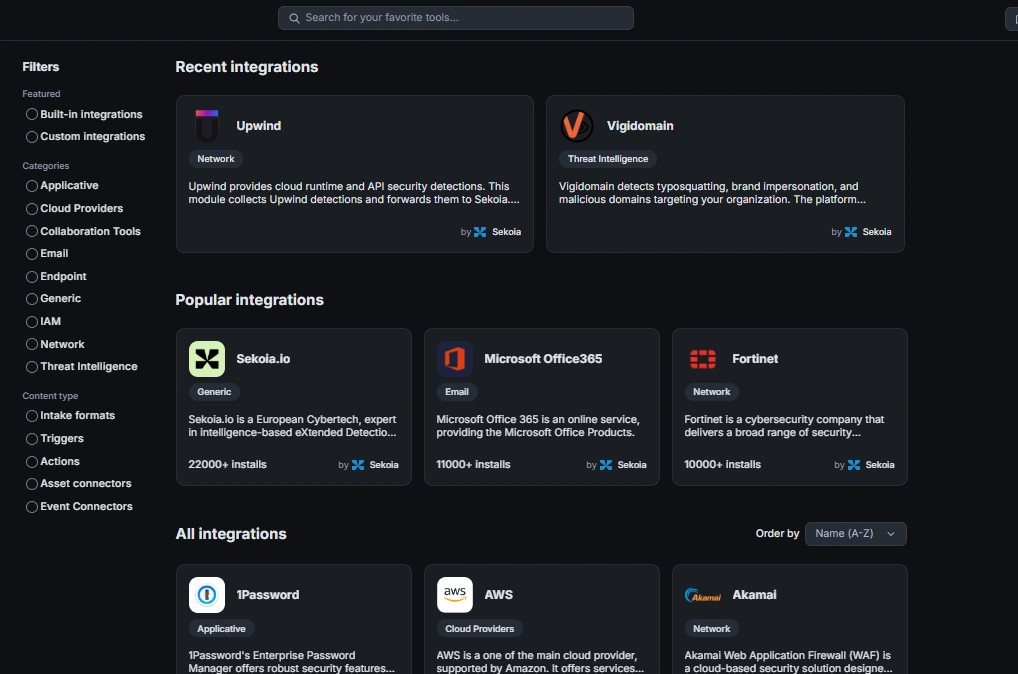The height and width of the screenshot is (674, 1018).
Task: Click the 11000+ installs text
Action: click(x=473, y=465)
